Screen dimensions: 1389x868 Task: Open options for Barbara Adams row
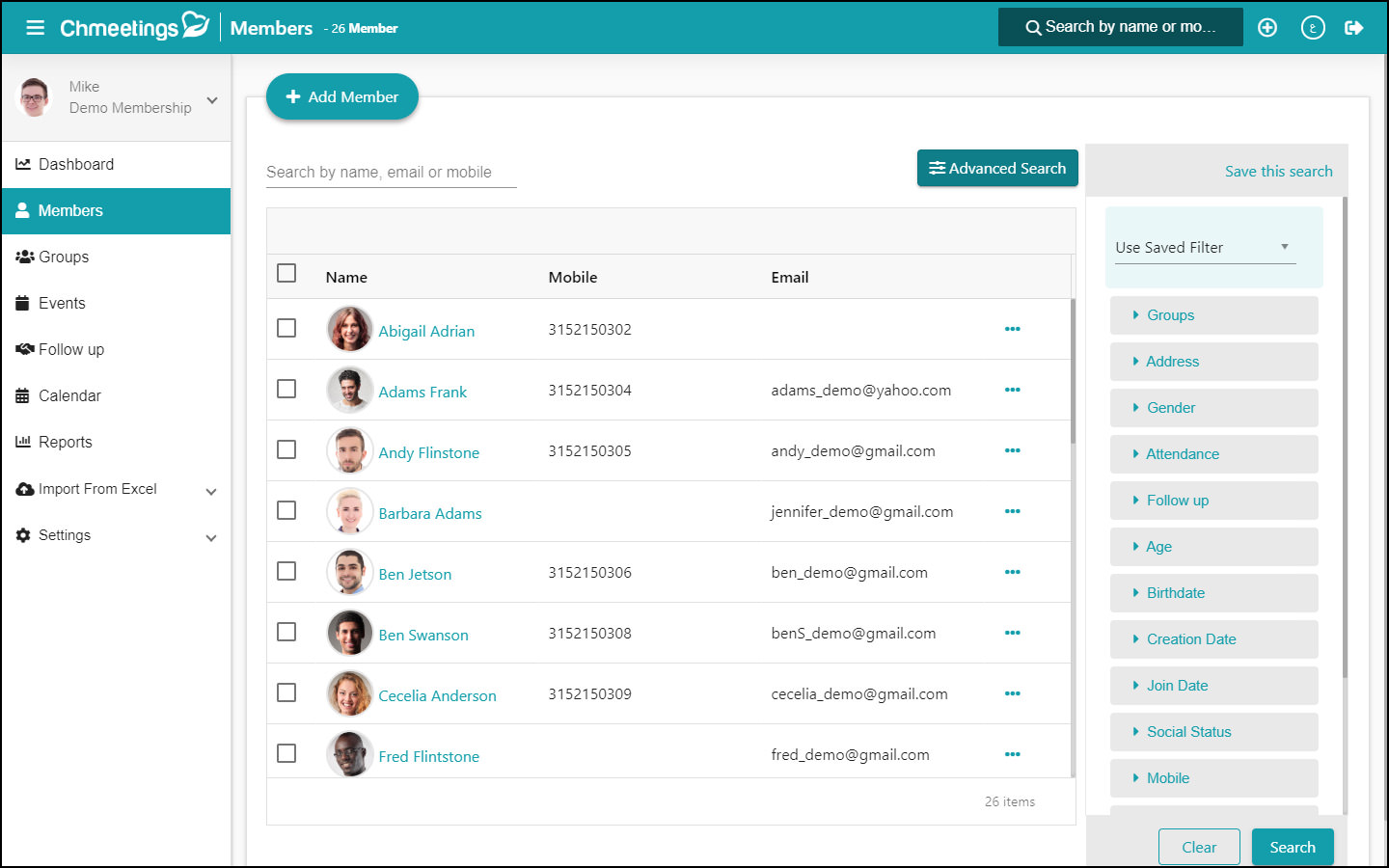pos(1012,511)
